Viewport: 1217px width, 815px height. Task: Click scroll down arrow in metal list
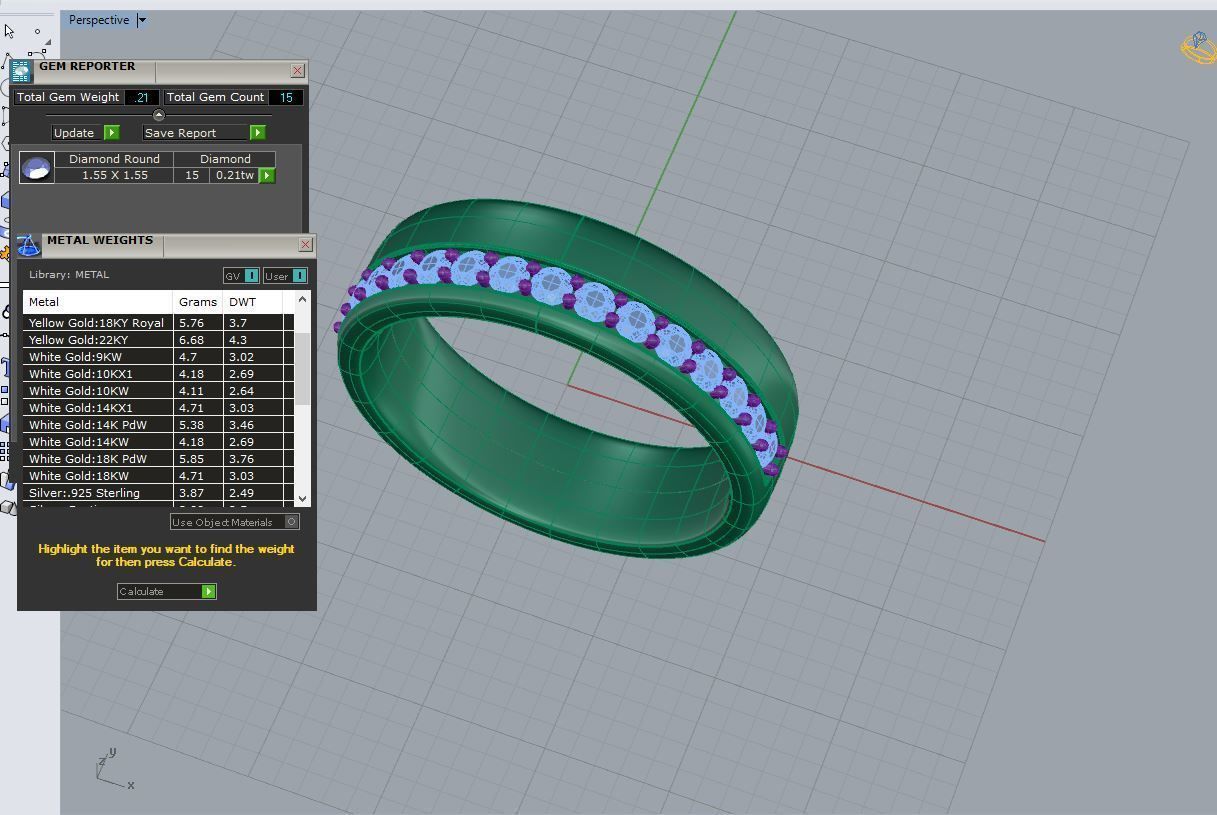point(302,498)
